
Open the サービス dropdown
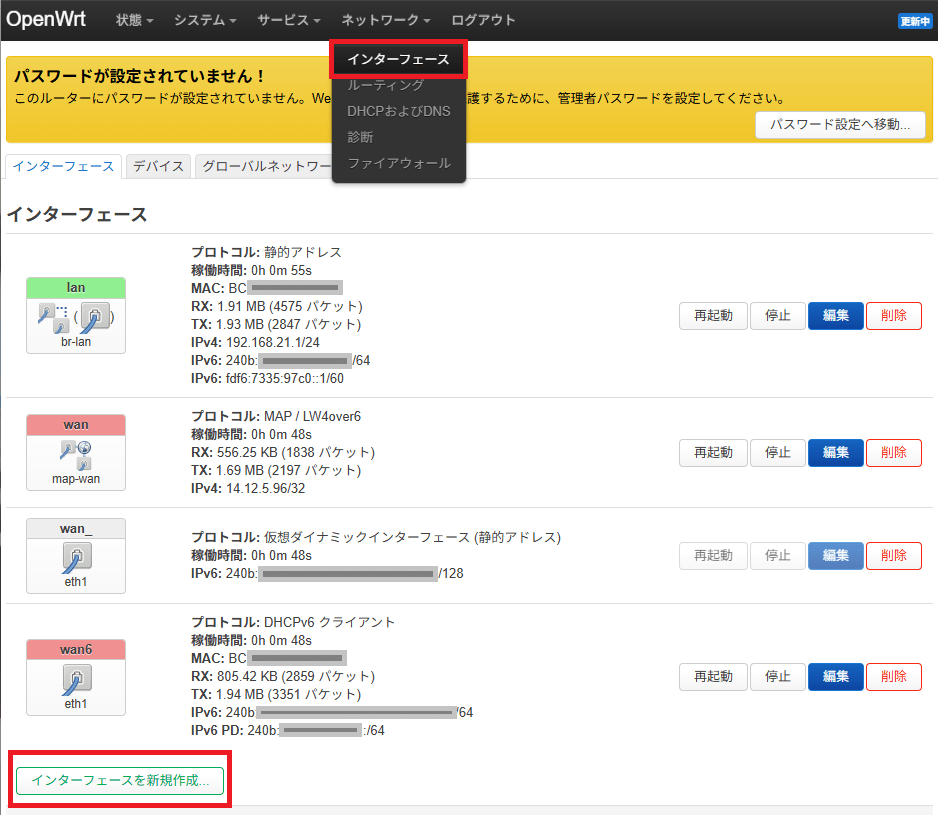(288, 19)
